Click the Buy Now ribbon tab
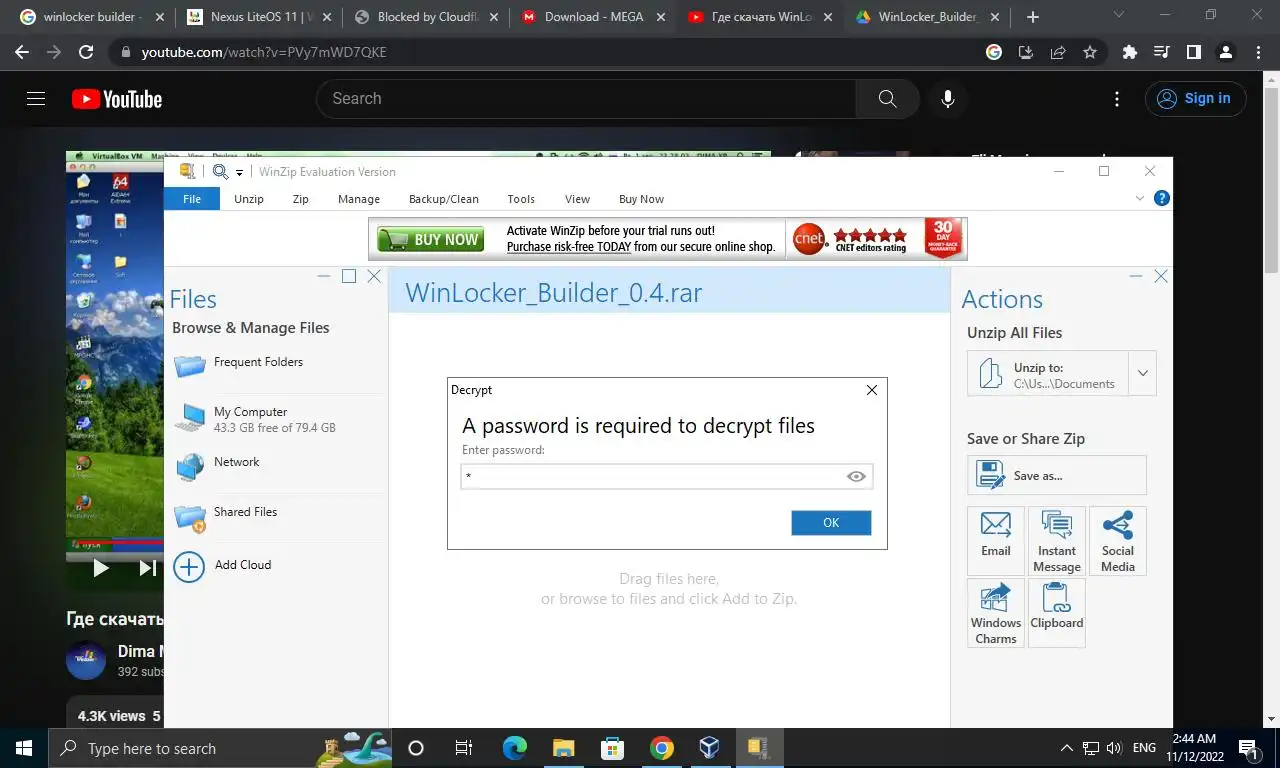The height and width of the screenshot is (768, 1280). point(641,199)
